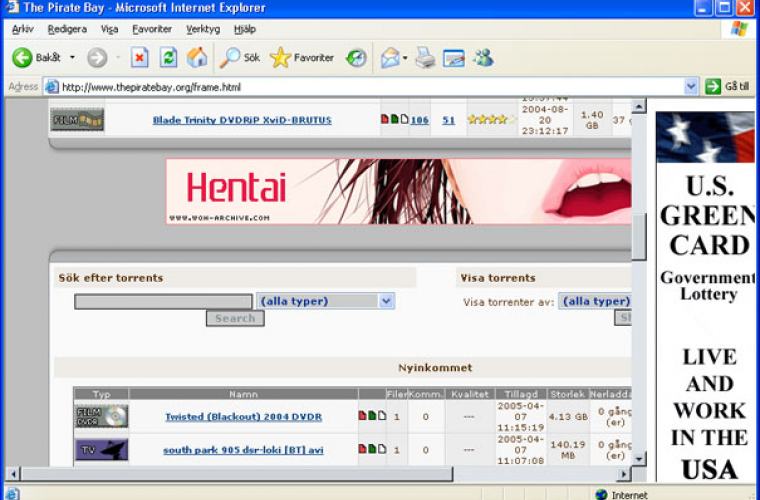Open the Messenger toolbar icon
The height and width of the screenshot is (500, 760).
click(x=483, y=58)
